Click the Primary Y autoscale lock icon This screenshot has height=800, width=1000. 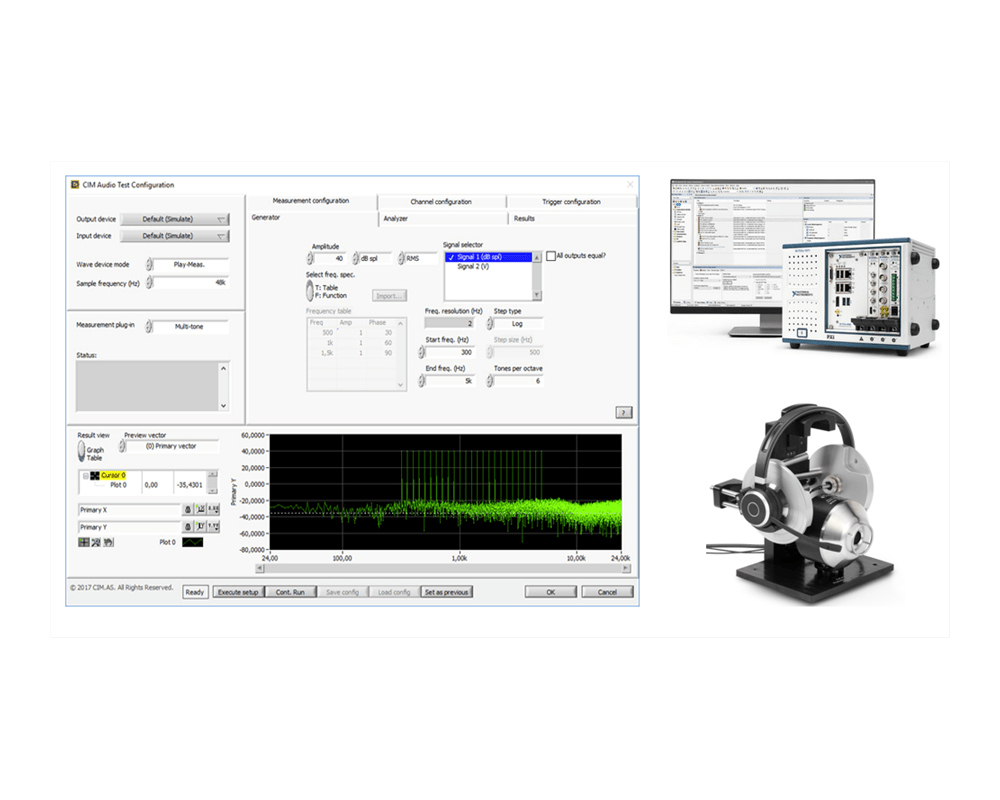(187, 526)
